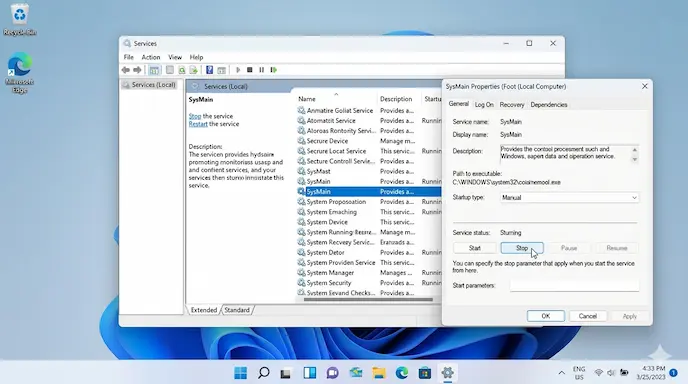Open the Help menu
688x384 pixels.
[196, 57]
